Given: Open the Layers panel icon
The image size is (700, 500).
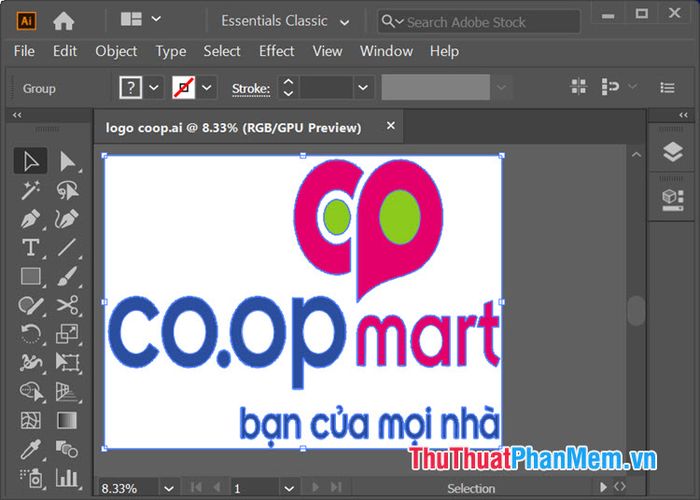Looking at the screenshot, I should pyautogui.click(x=673, y=152).
